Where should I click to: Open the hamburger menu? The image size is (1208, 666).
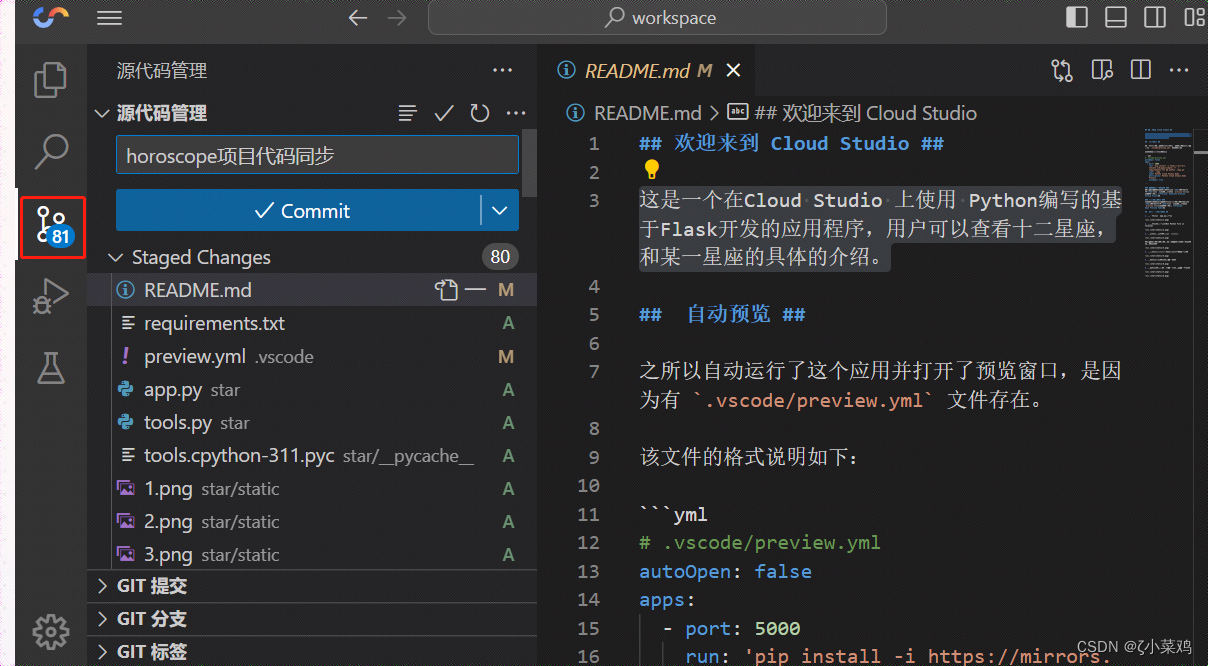click(109, 17)
